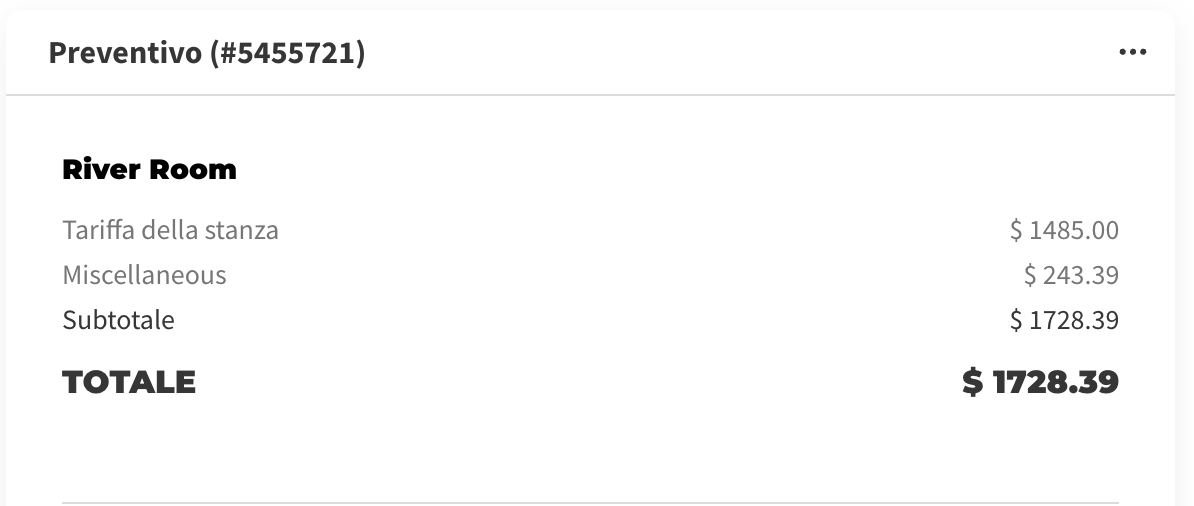Click the word Preventivo in the header

[x=125, y=53]
